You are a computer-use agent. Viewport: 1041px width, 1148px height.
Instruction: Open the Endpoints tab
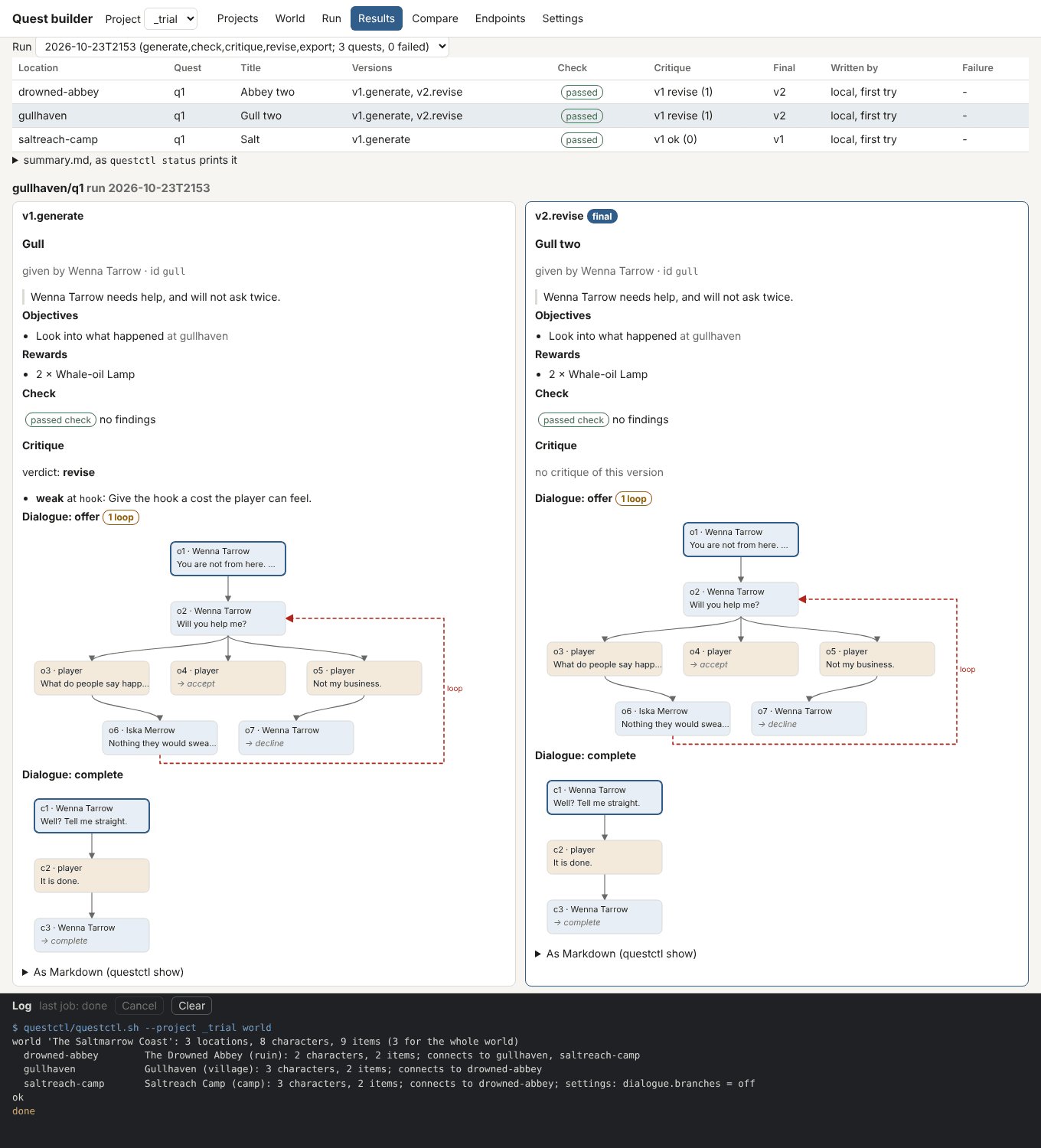[x=500, y=18]
